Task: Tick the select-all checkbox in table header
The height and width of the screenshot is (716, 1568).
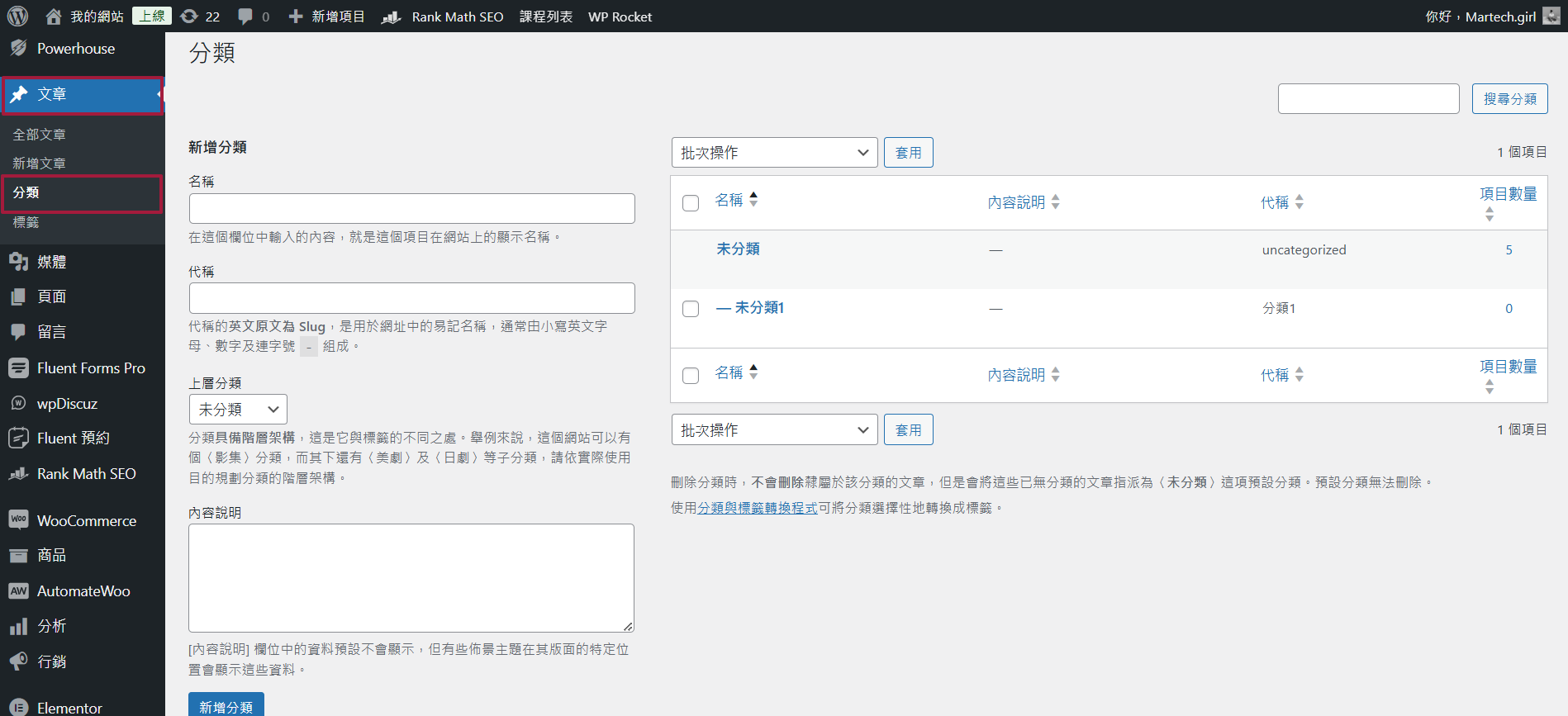Action: click(x=691, y=203)
